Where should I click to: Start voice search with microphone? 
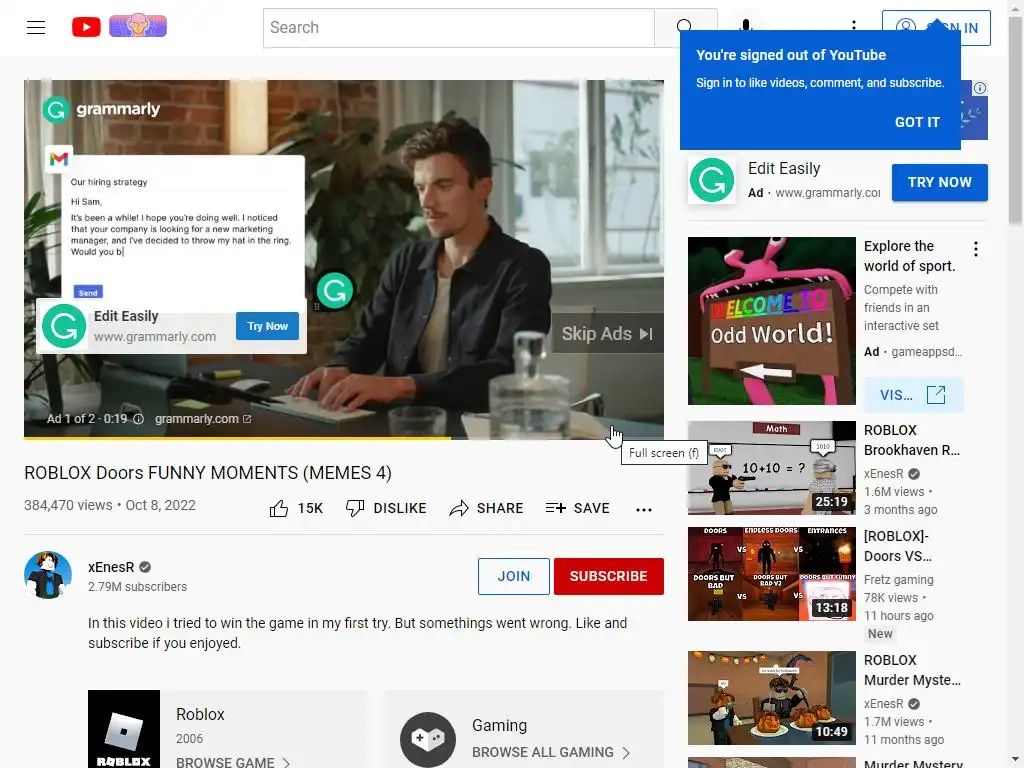tap(746, 25)
